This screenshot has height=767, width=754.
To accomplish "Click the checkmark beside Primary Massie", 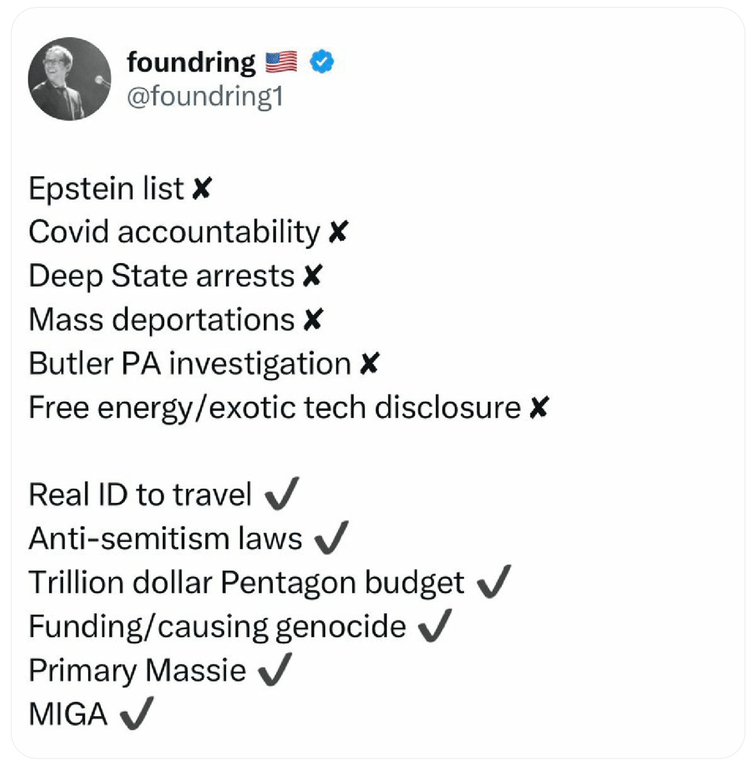I will [x=275, y=669].
